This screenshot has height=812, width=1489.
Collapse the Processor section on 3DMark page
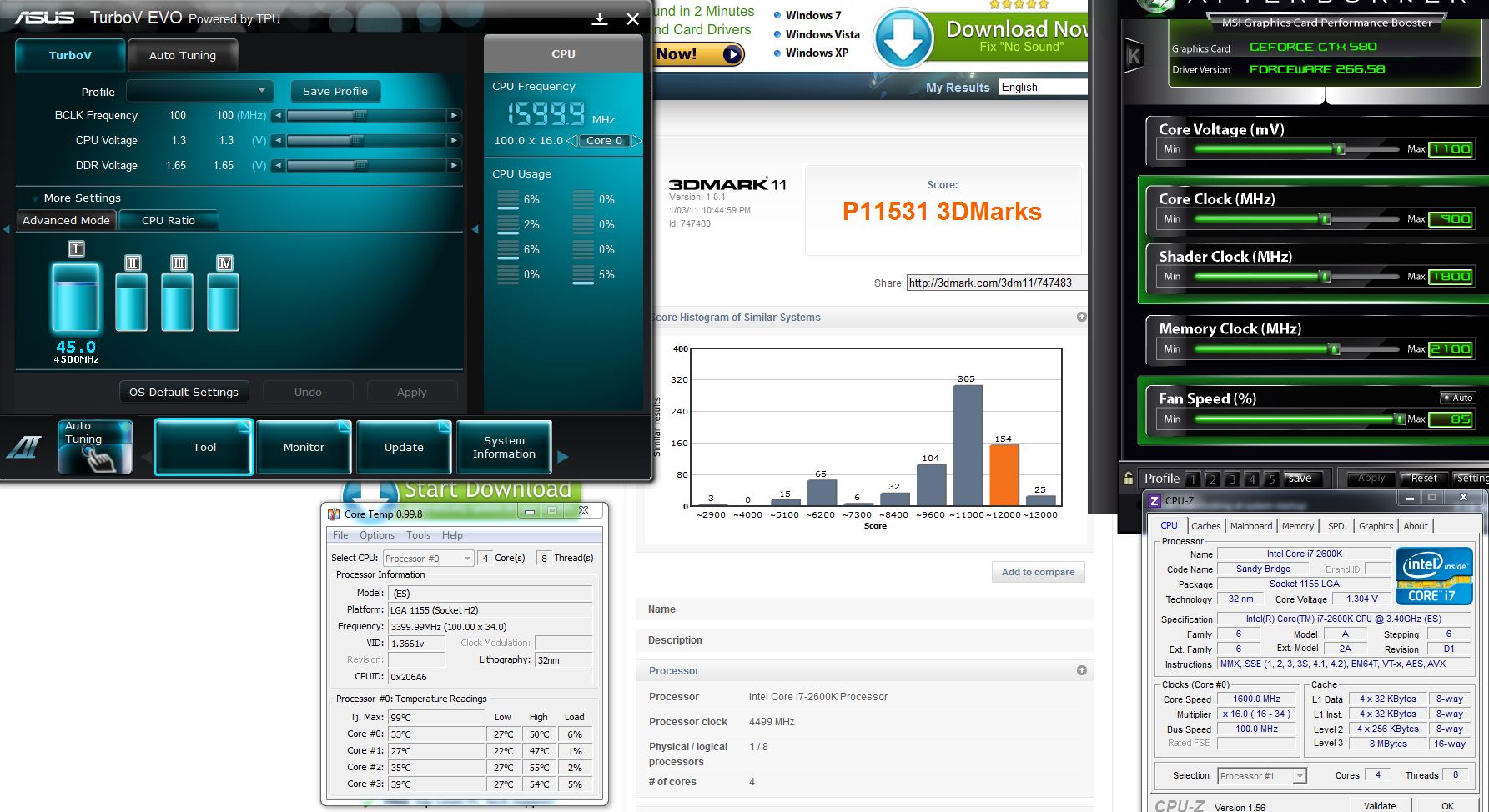[1082, 670]
